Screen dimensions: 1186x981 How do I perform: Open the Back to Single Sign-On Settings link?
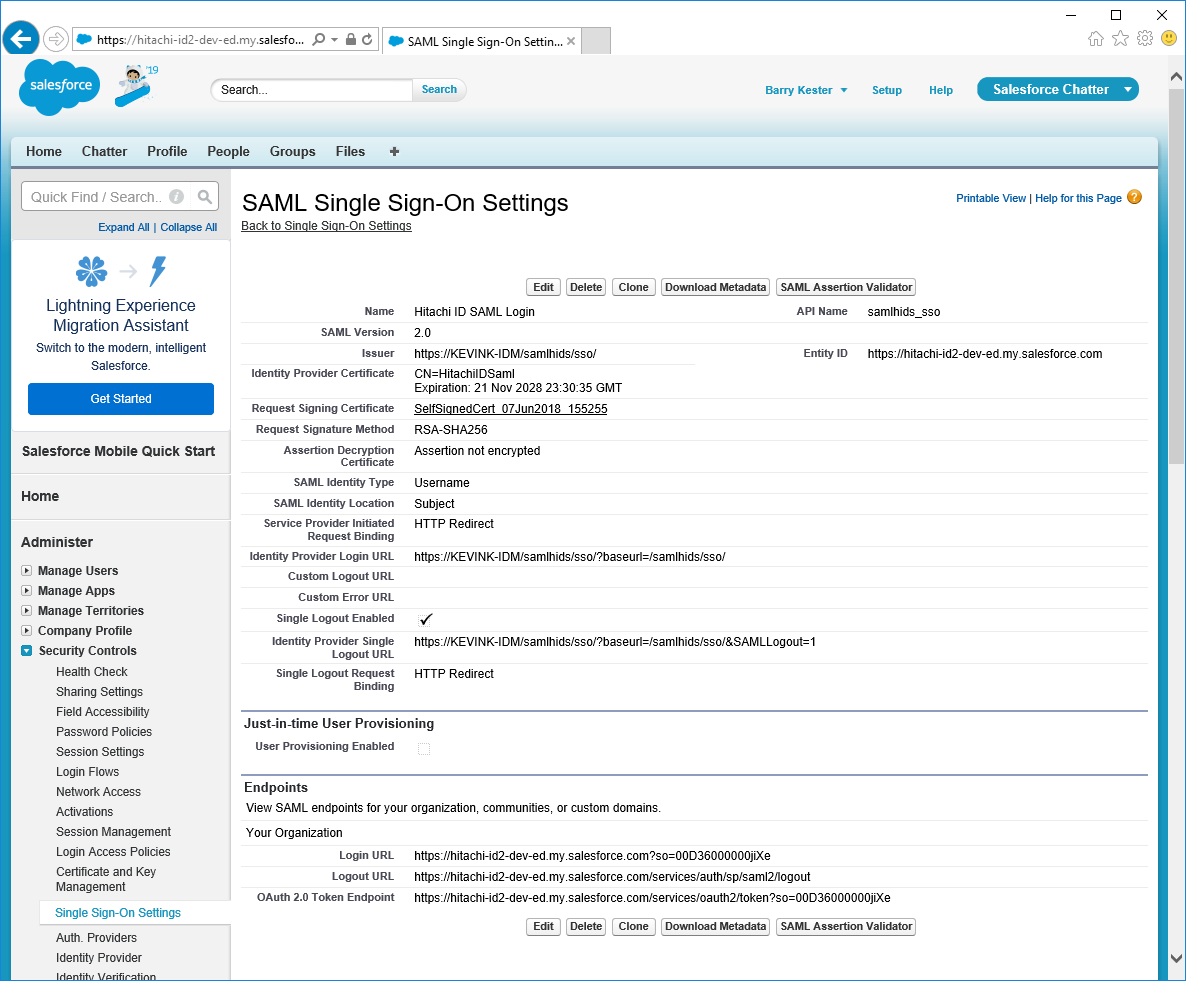pyautogui.click(x=326, y=226)
